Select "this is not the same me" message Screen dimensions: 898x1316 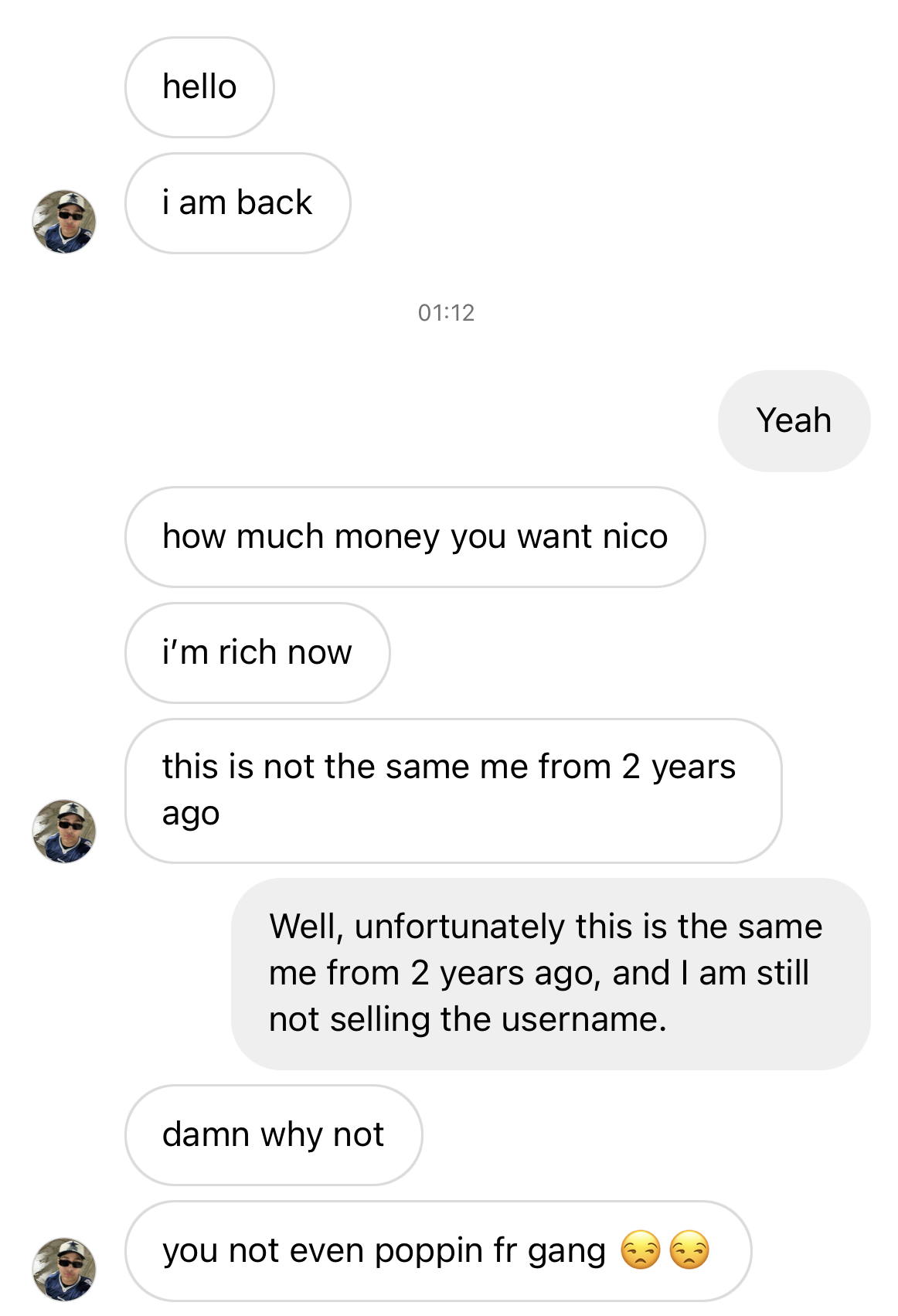(x=453, y=791)
